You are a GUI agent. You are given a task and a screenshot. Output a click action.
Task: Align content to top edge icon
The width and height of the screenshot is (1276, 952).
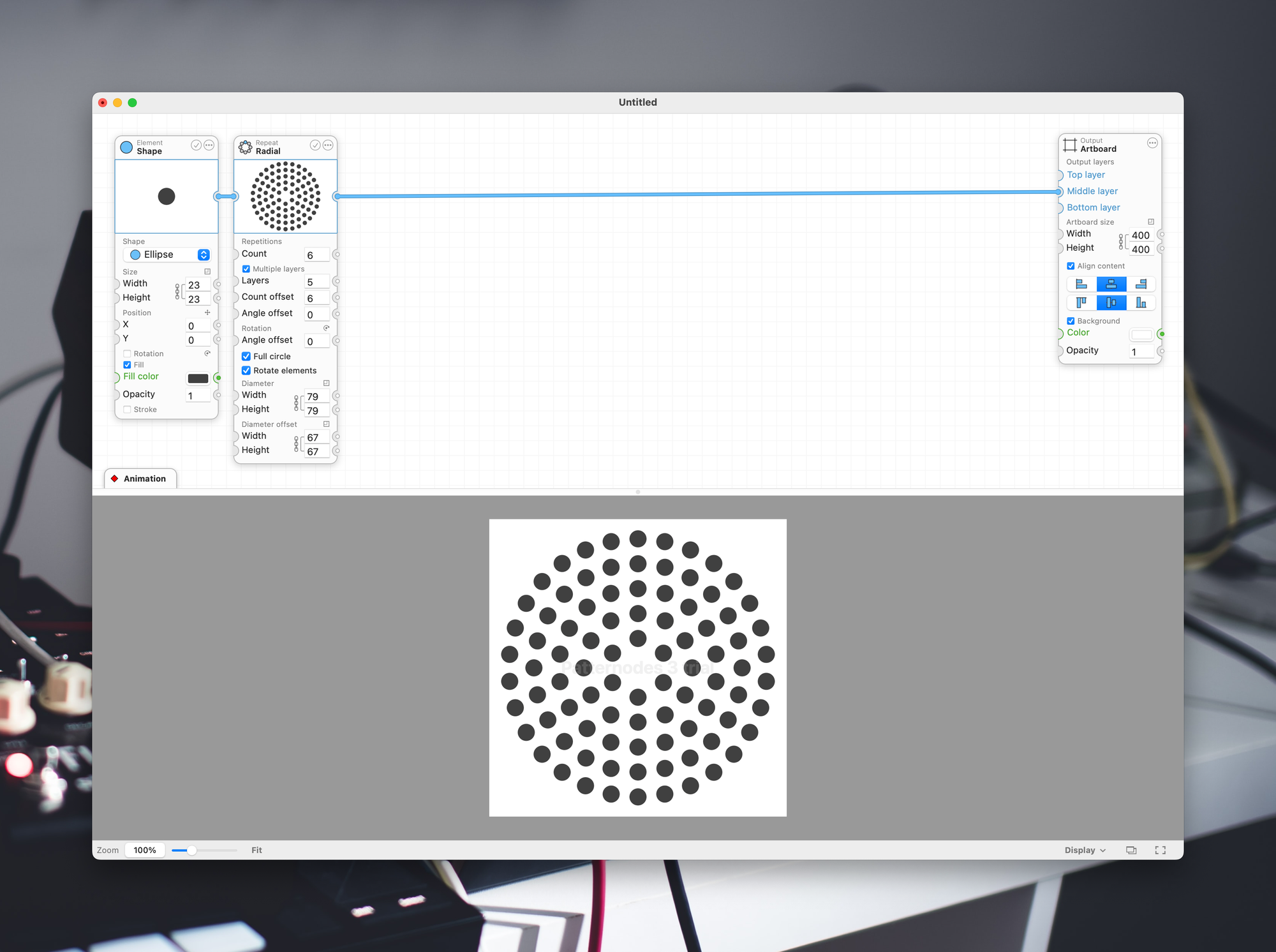pyautogui.click(x=1081, y=302)
